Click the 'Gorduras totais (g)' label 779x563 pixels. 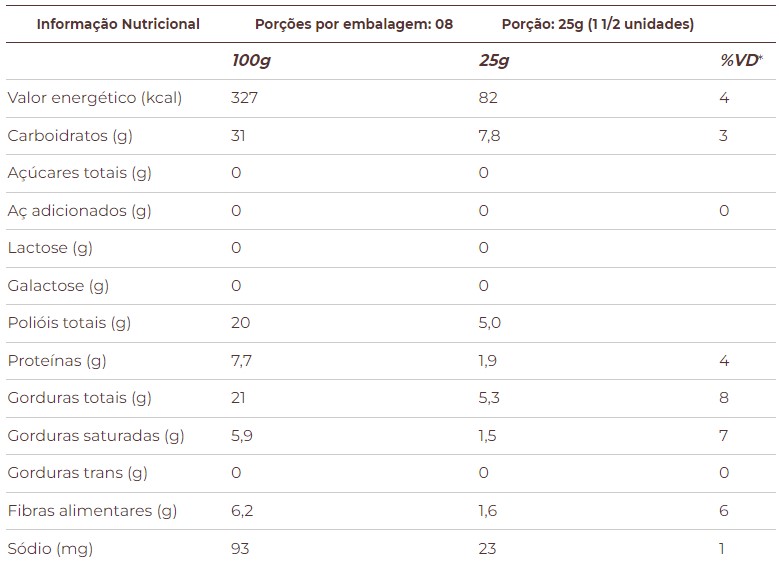79,398
